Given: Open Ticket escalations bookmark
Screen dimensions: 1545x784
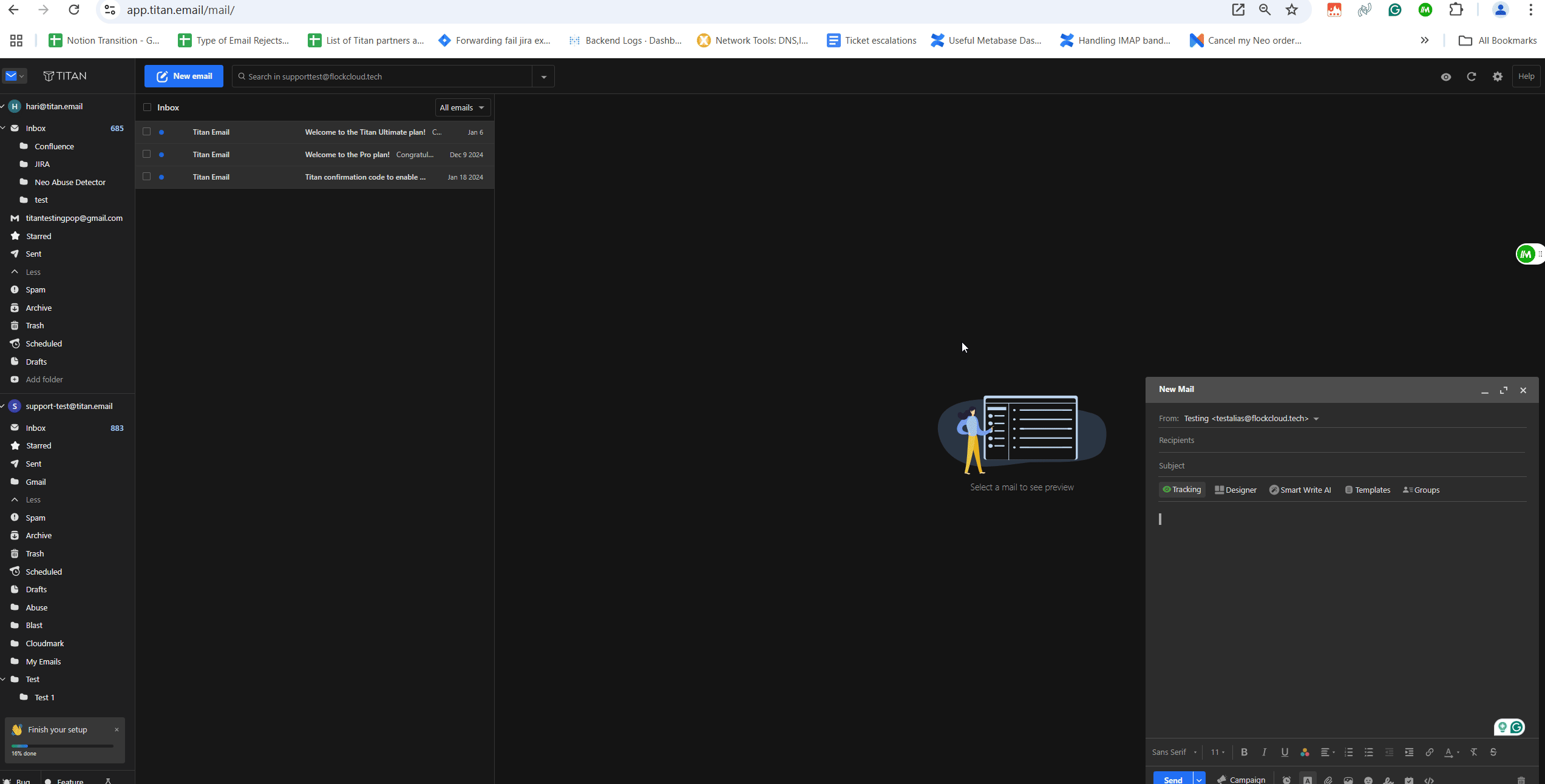Looking at the screenshot, I should pos(872,40).
